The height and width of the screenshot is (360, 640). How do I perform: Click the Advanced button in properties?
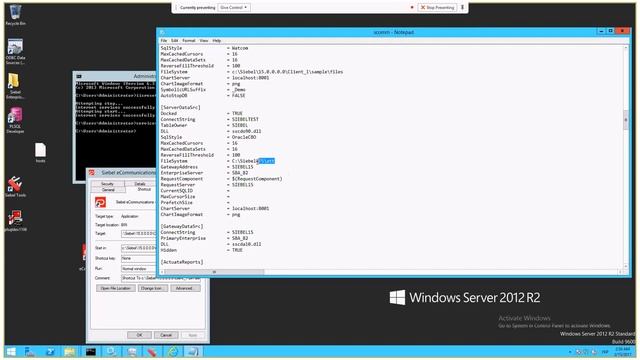[x=184, y=288]
